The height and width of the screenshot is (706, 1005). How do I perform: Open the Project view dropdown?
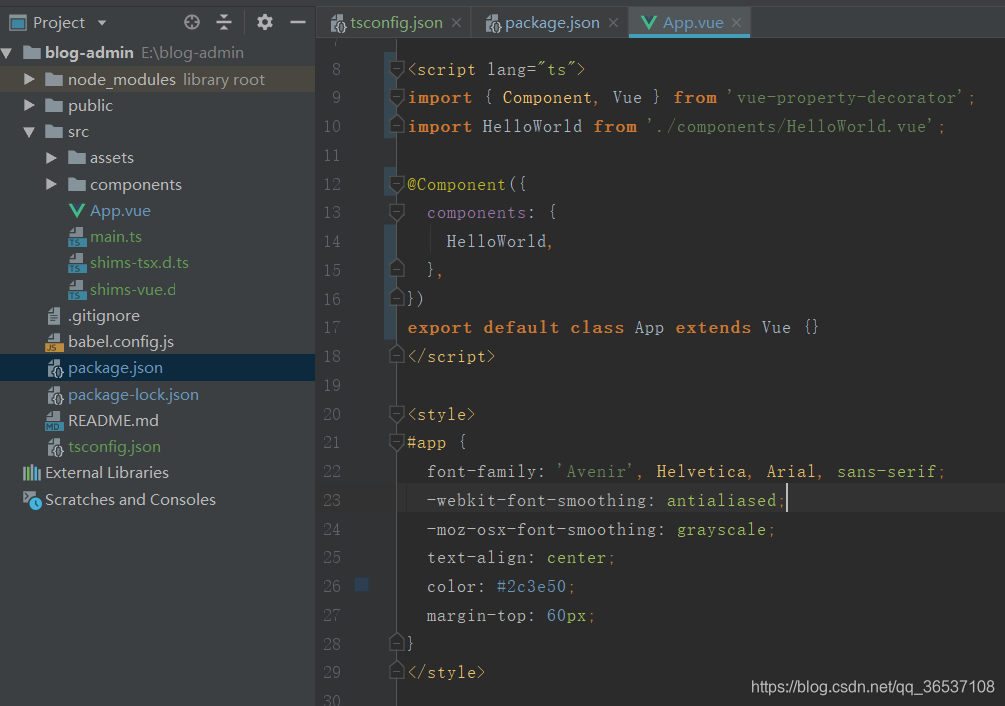102,23
